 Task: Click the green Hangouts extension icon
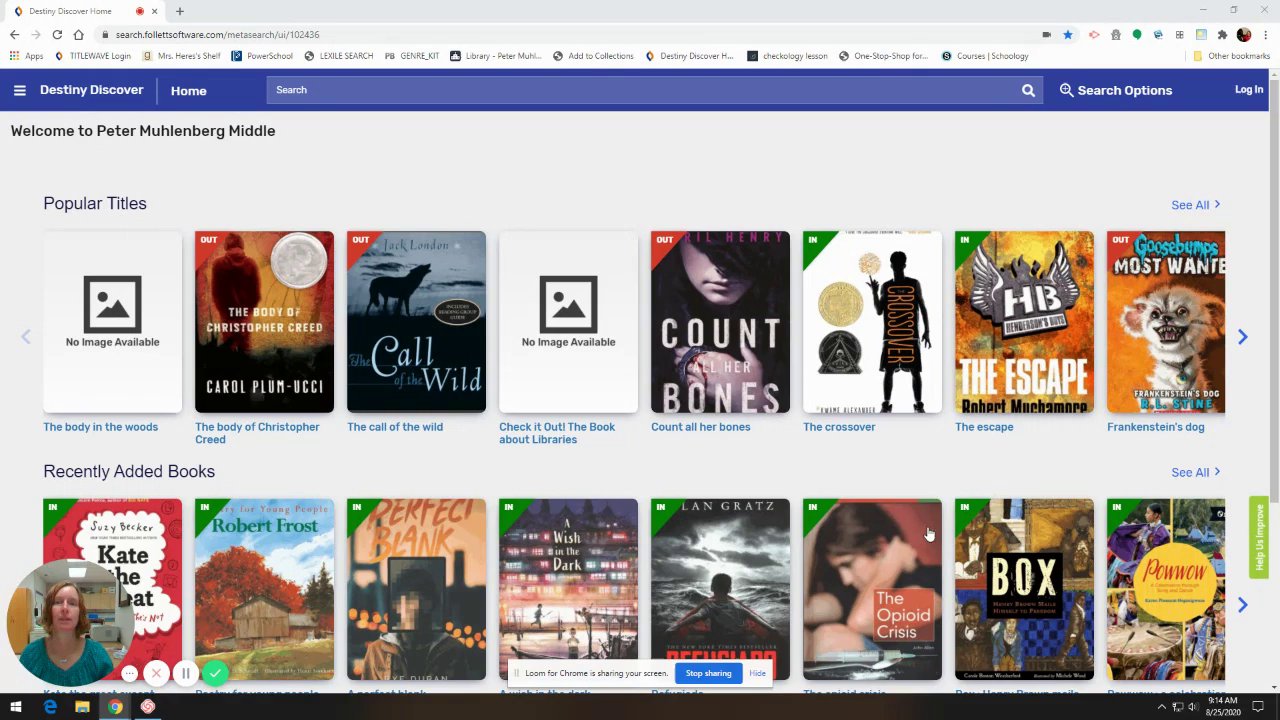[x=1137, y=35]
